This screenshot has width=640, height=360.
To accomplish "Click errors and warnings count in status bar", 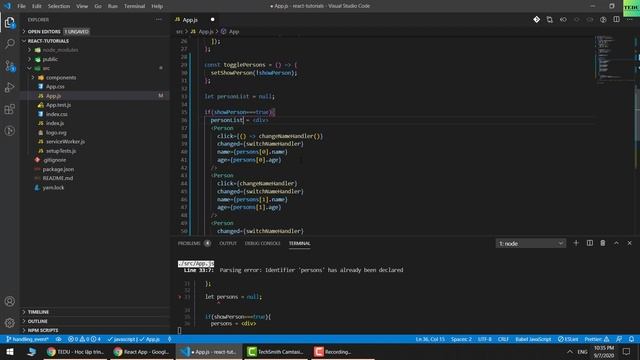I will (84, 339).
